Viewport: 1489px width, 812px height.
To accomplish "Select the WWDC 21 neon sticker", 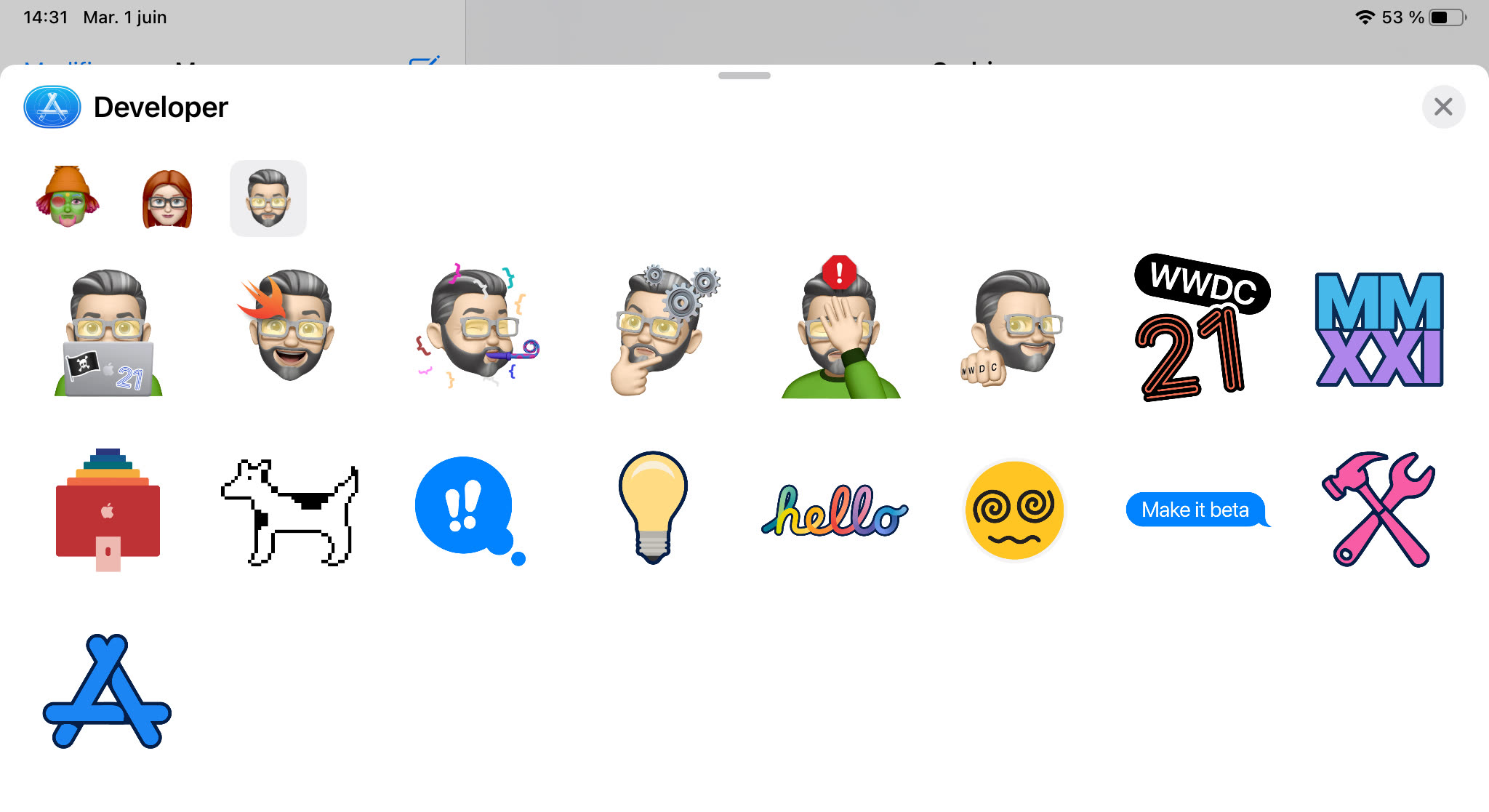I will point(1200,329).
